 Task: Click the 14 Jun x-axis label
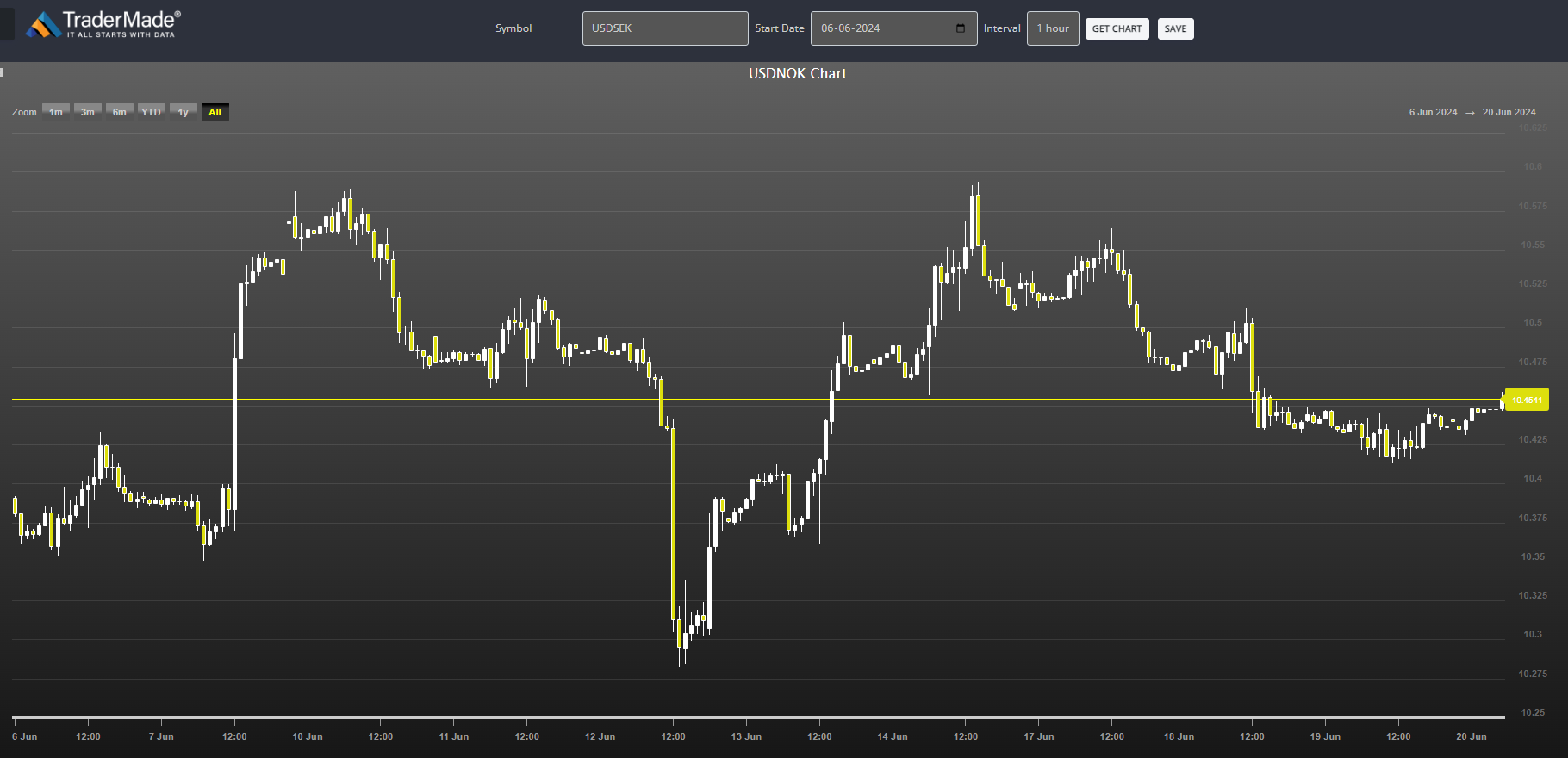(893, 736)
